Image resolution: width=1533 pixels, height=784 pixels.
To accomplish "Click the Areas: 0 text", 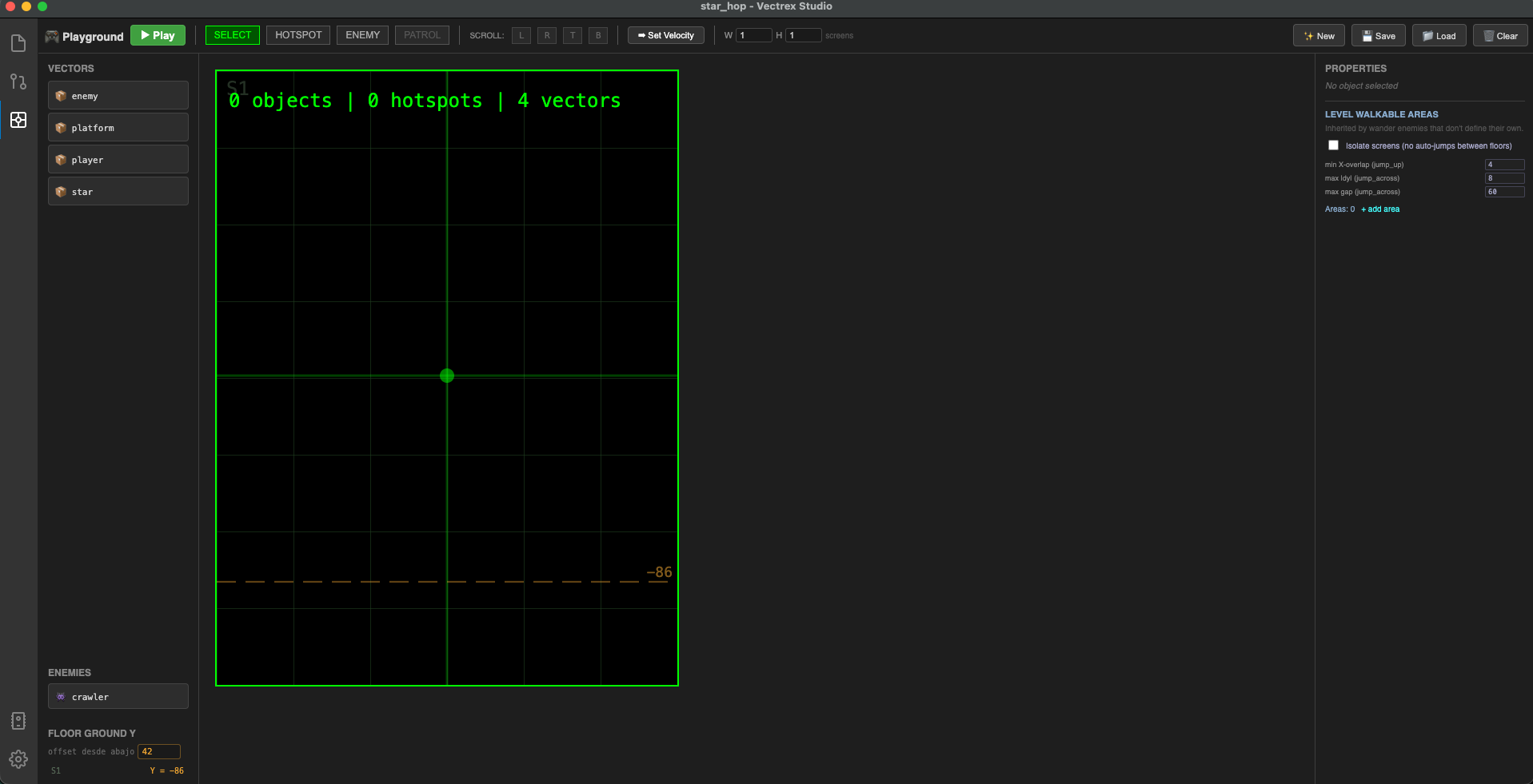I will pos(1340,209).
